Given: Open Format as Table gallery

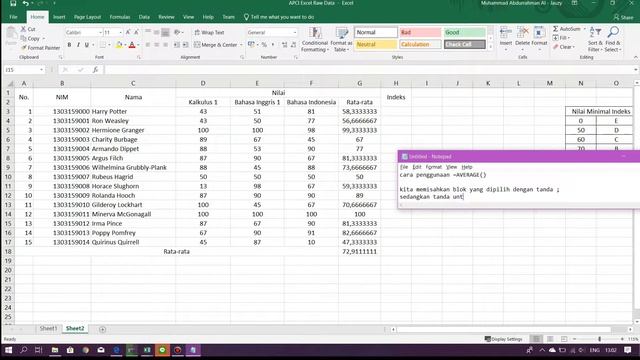Looking at the screenshot, I should [341, 40].
